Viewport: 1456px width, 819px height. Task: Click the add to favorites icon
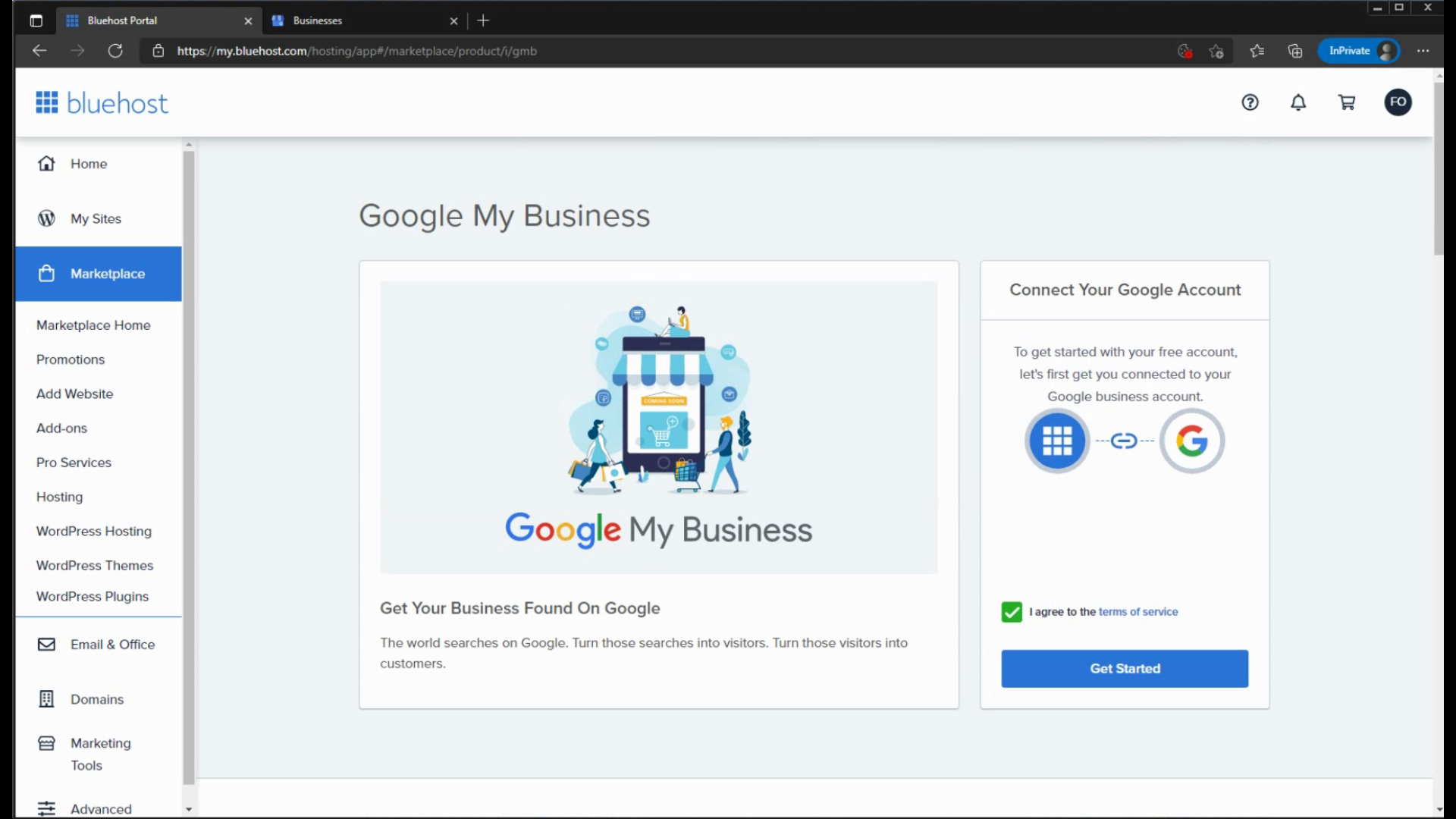(x=1216, y=51)
